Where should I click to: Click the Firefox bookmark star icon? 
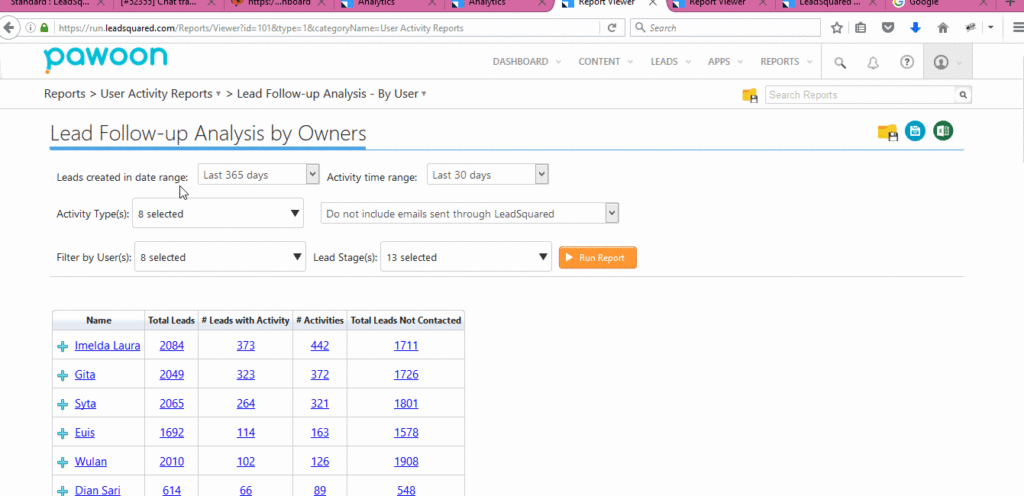tap(837, 28)
